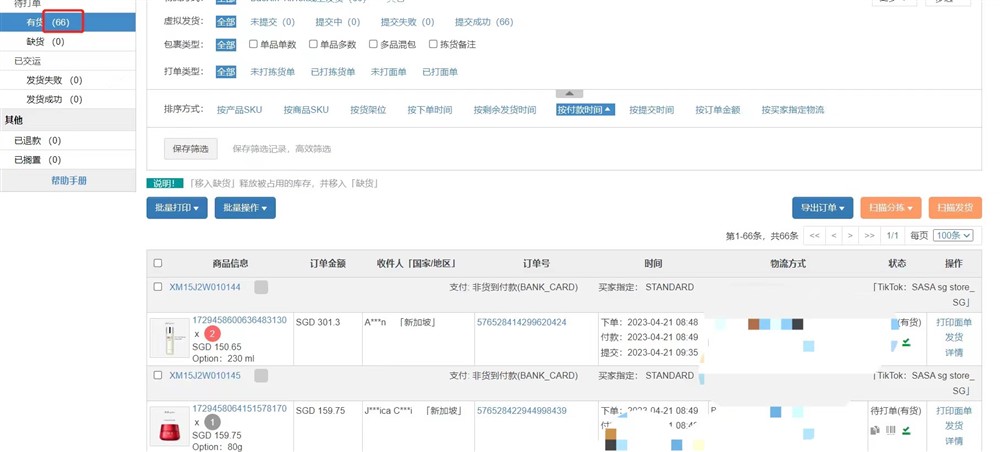Click the white serum bottle product thumbnail
Image resolution: width=1000 pixels, height=452 pixels.
(168, 339)
